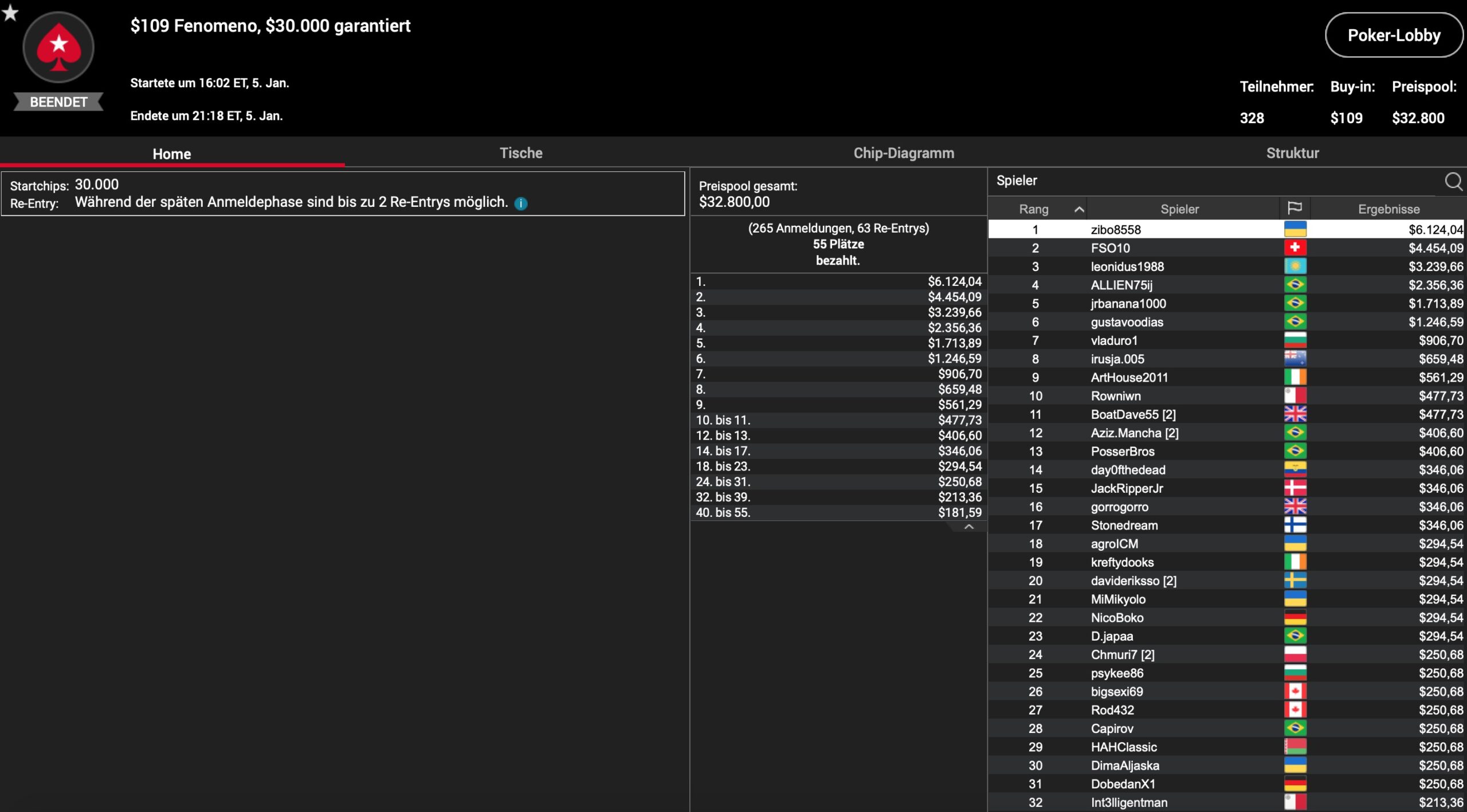
Task: Select player row BoatDave55 [2]
Action: 1132,414
